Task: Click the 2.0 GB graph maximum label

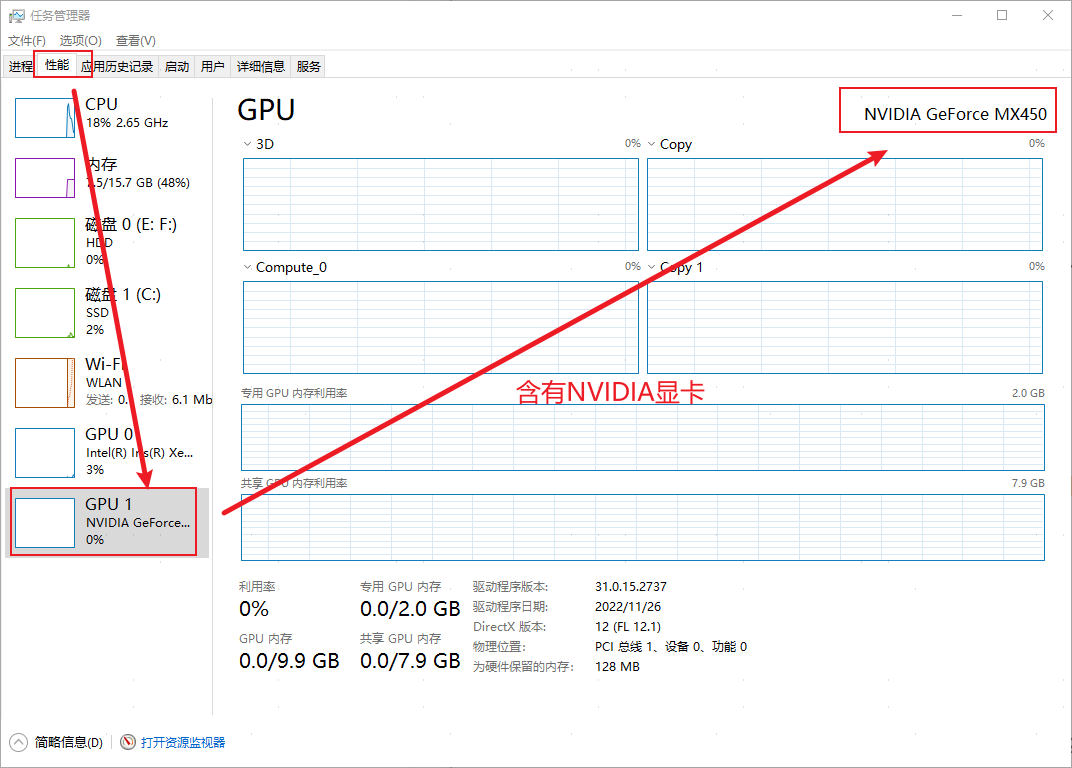Action: 1028,393
